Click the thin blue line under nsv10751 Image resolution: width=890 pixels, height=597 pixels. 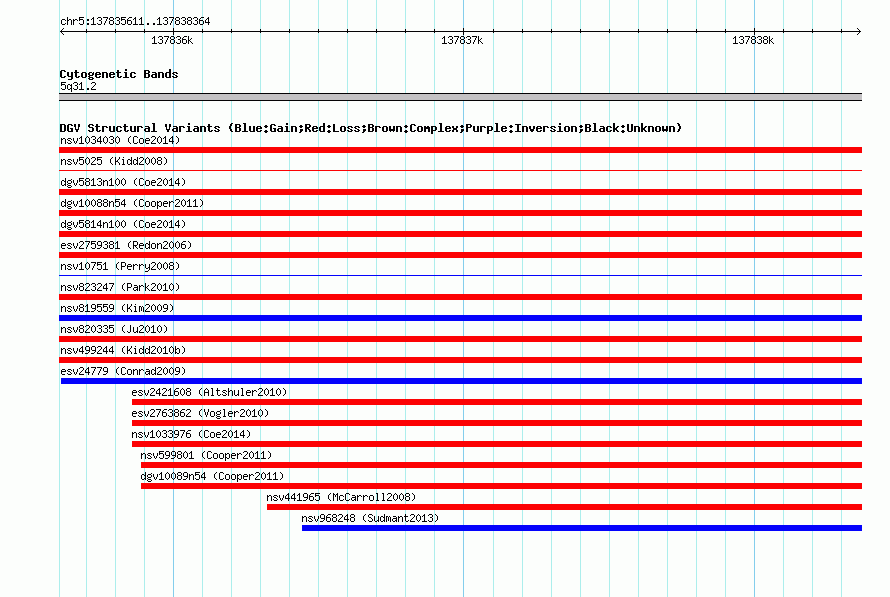(x=460, y=275)
